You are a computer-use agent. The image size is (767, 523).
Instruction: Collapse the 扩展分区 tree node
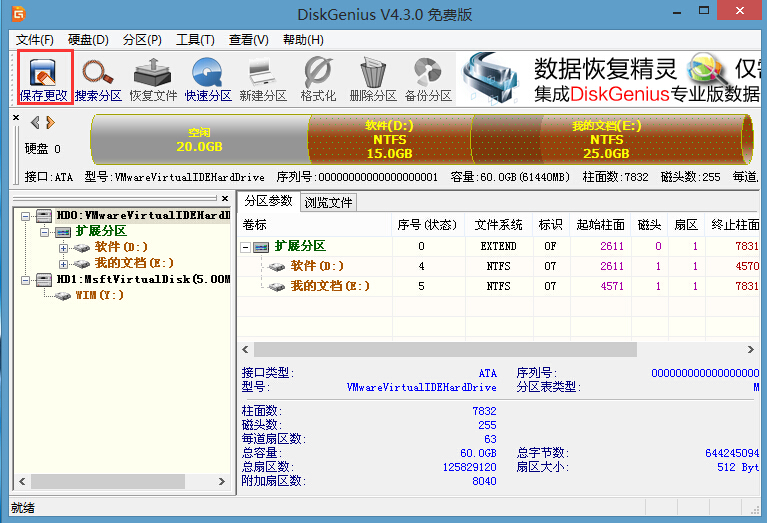pyautogui.click(x=45, y=231)
